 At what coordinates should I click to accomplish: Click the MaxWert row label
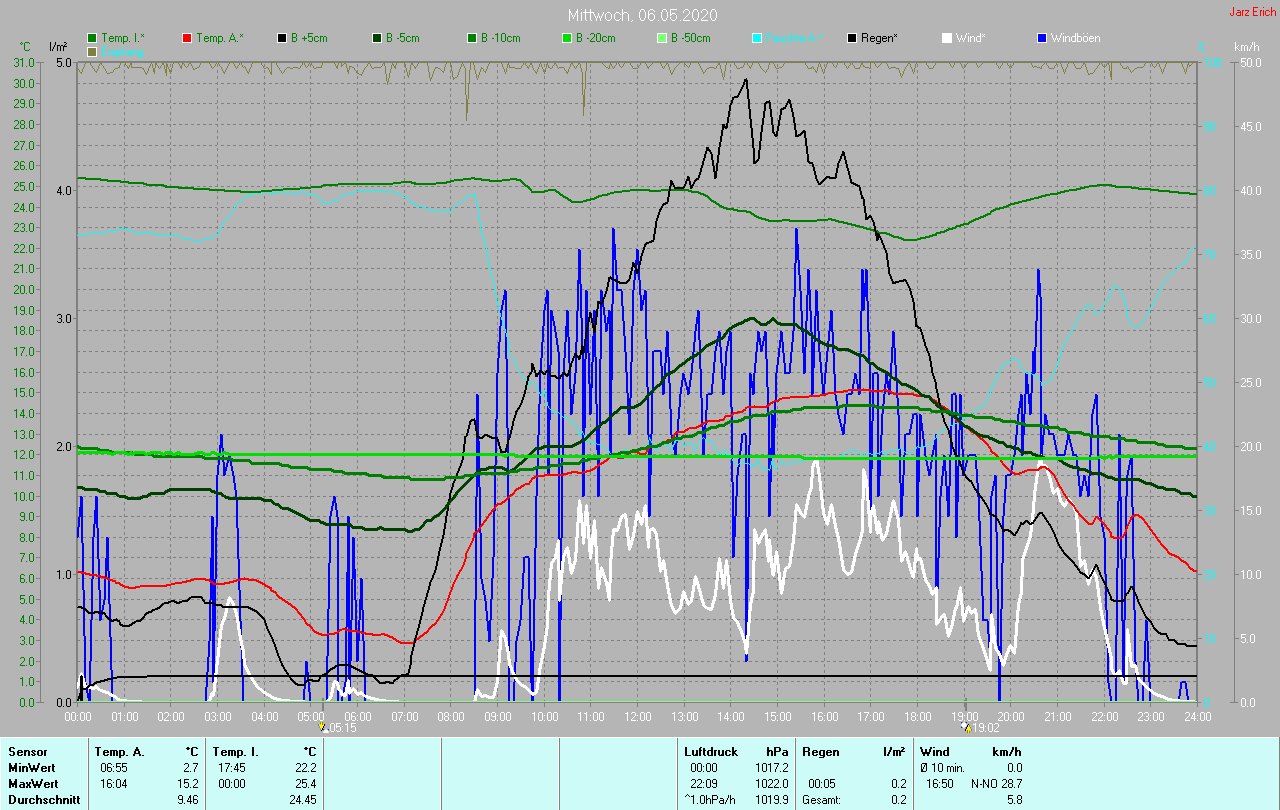(x=34, y=783)
